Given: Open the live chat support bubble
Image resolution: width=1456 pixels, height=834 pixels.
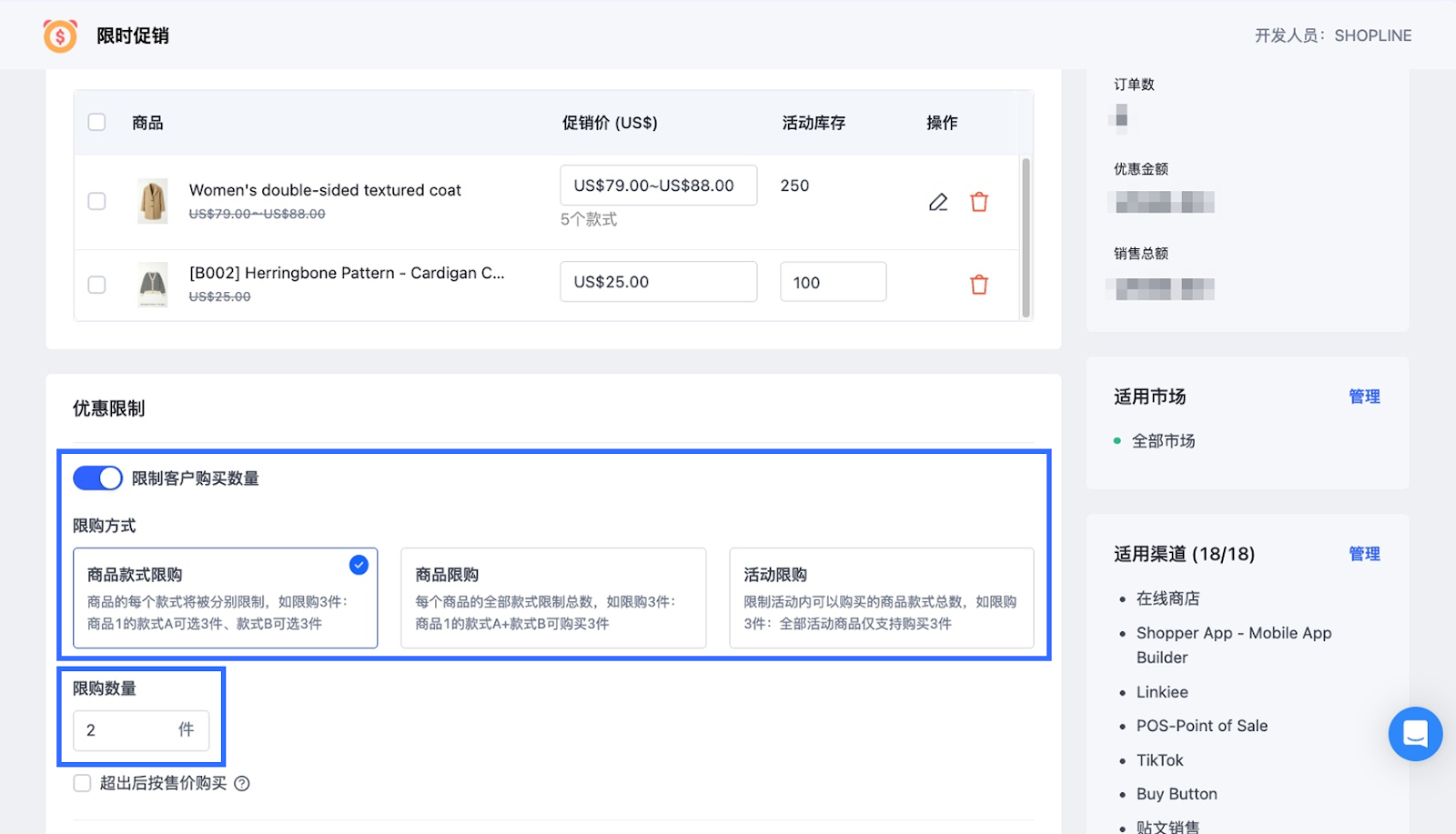Looking at the screenshot, I should [x=1415, y=733].
